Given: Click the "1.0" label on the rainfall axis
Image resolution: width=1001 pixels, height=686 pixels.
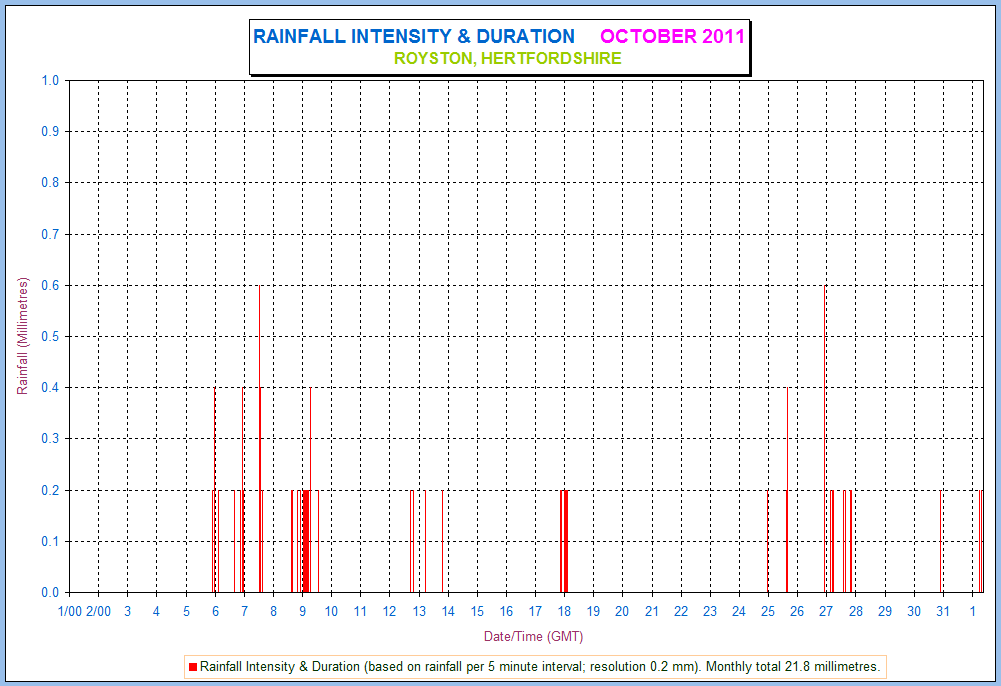Looking at the screenshot, I should tap(50, 81).
